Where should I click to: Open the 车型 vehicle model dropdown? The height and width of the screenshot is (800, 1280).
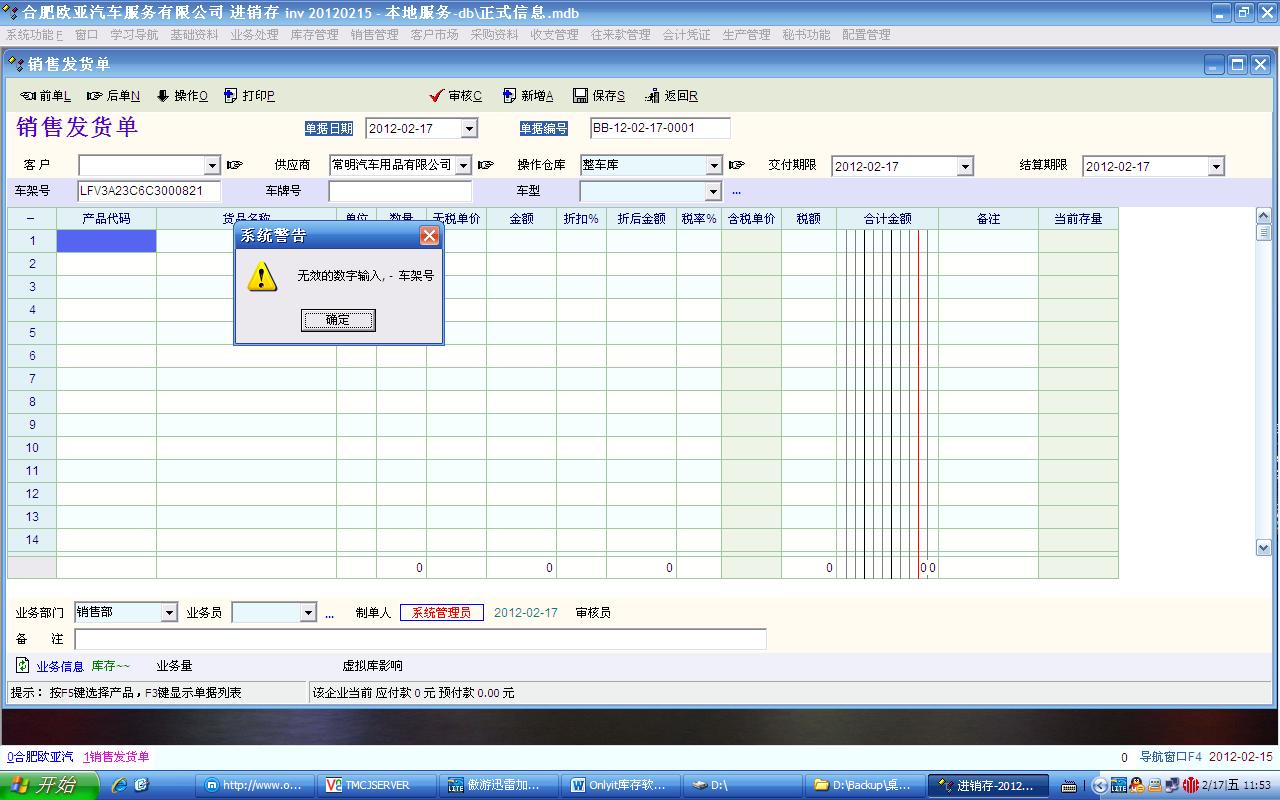click(713, 191)
